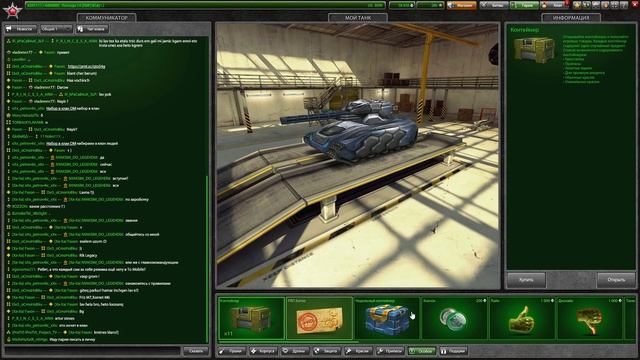Open the Дроны drones category tab
This screenshot has height=360, width=640.
[295, 351]
